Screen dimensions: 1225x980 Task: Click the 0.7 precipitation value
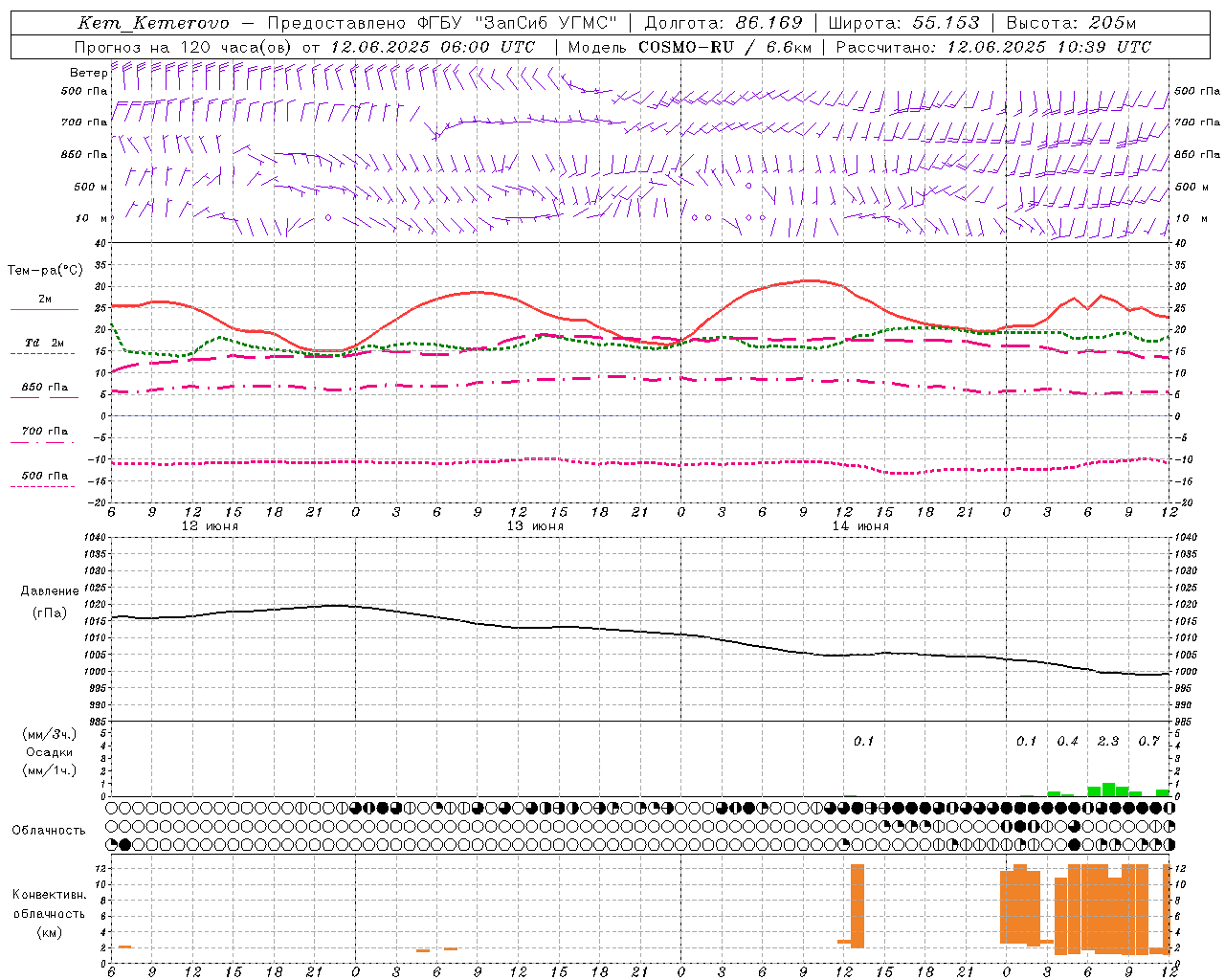[x=1148, y=742]
